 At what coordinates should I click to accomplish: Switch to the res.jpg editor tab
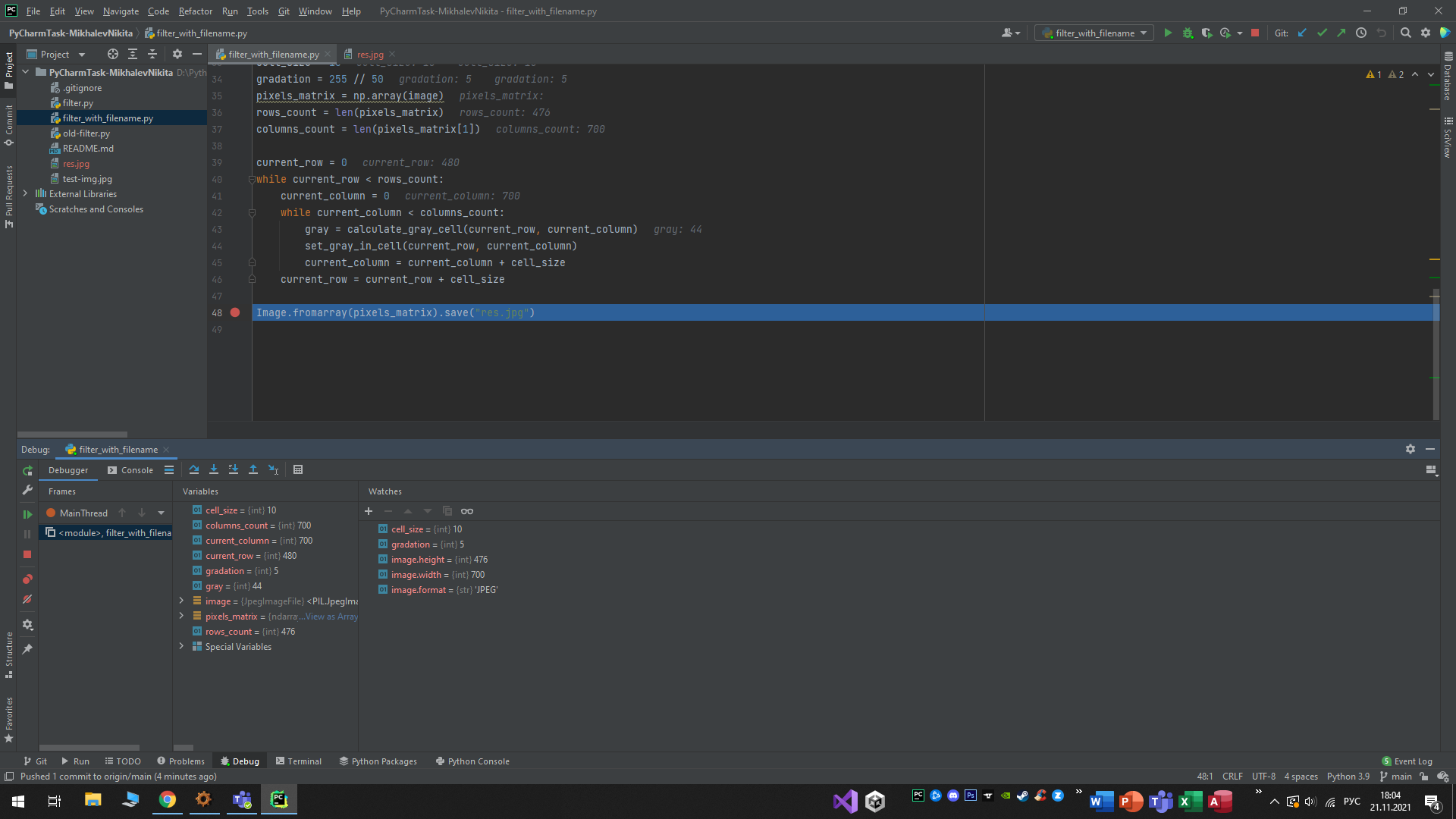(369, 54)
